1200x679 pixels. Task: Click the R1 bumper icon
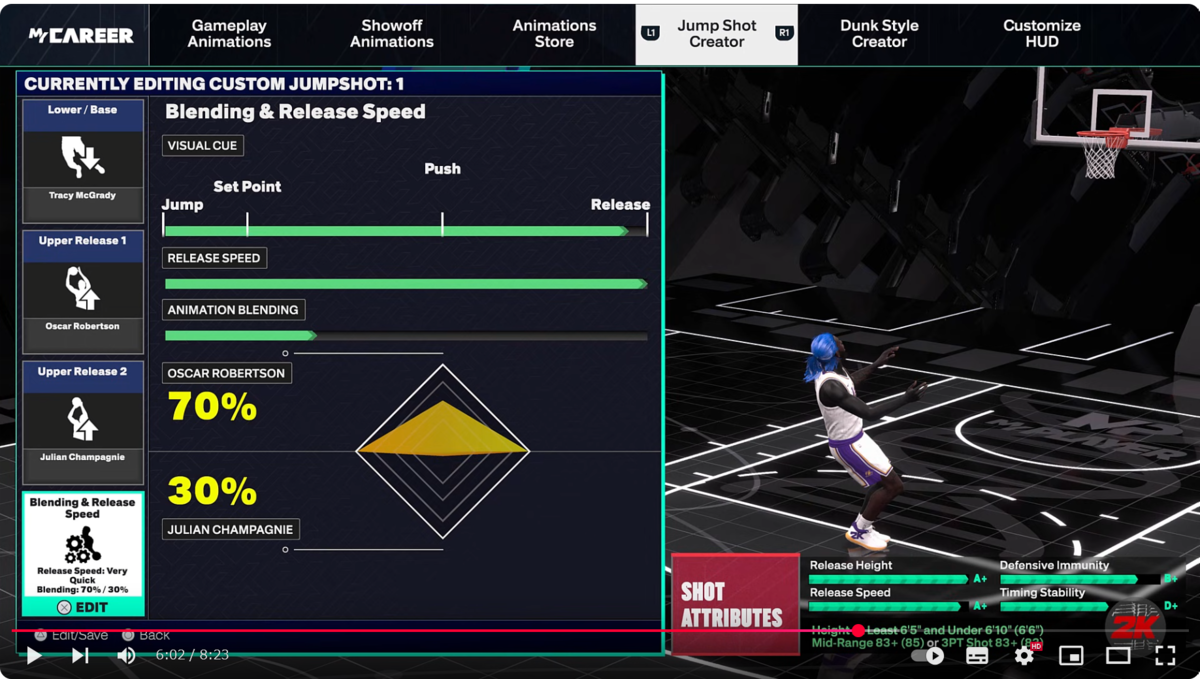[x=783, y=33]
